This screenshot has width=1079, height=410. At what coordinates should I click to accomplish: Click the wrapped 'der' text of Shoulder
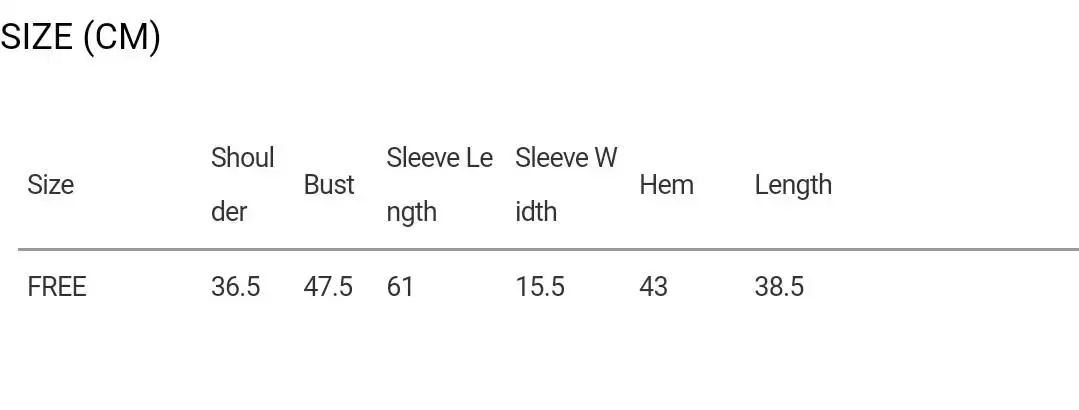pyautogui.click(x=229, y=212)
